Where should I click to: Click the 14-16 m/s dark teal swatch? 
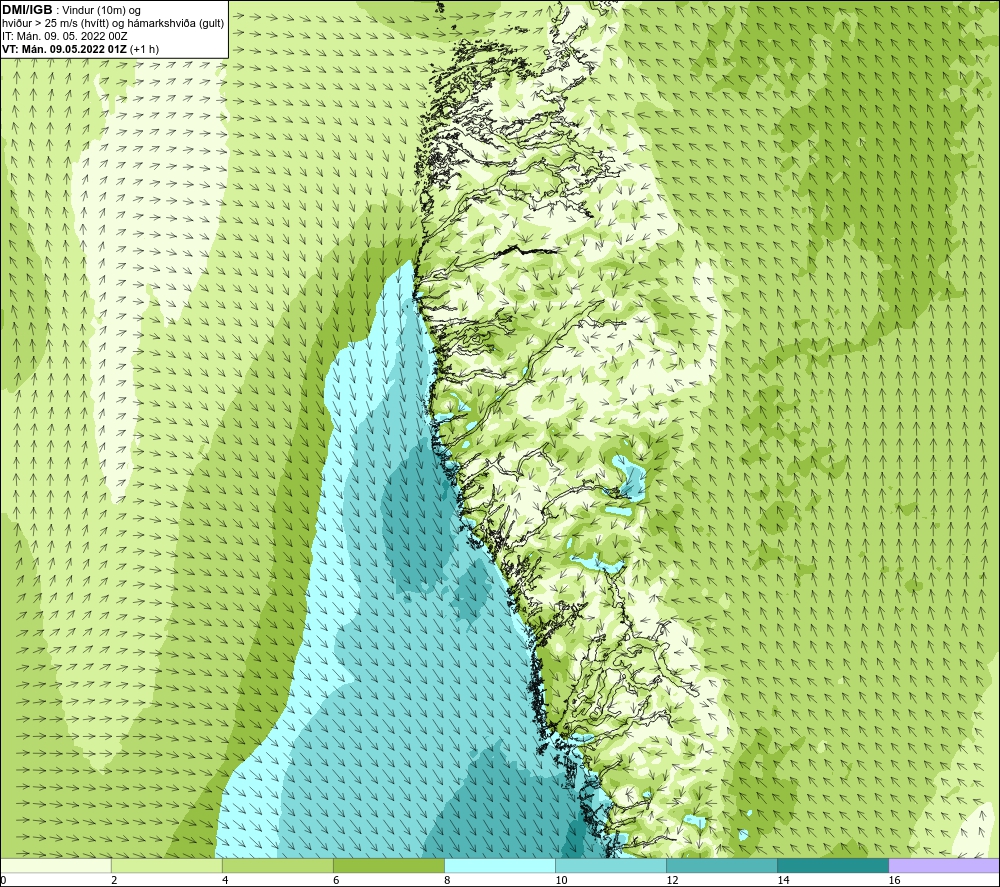point(833,865)
